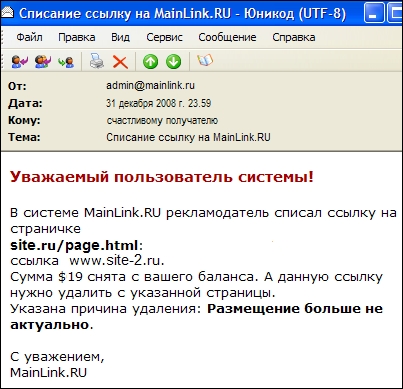The image size is (403, 389).
Task: Open the Сервис menu
Action: [164, 37]
